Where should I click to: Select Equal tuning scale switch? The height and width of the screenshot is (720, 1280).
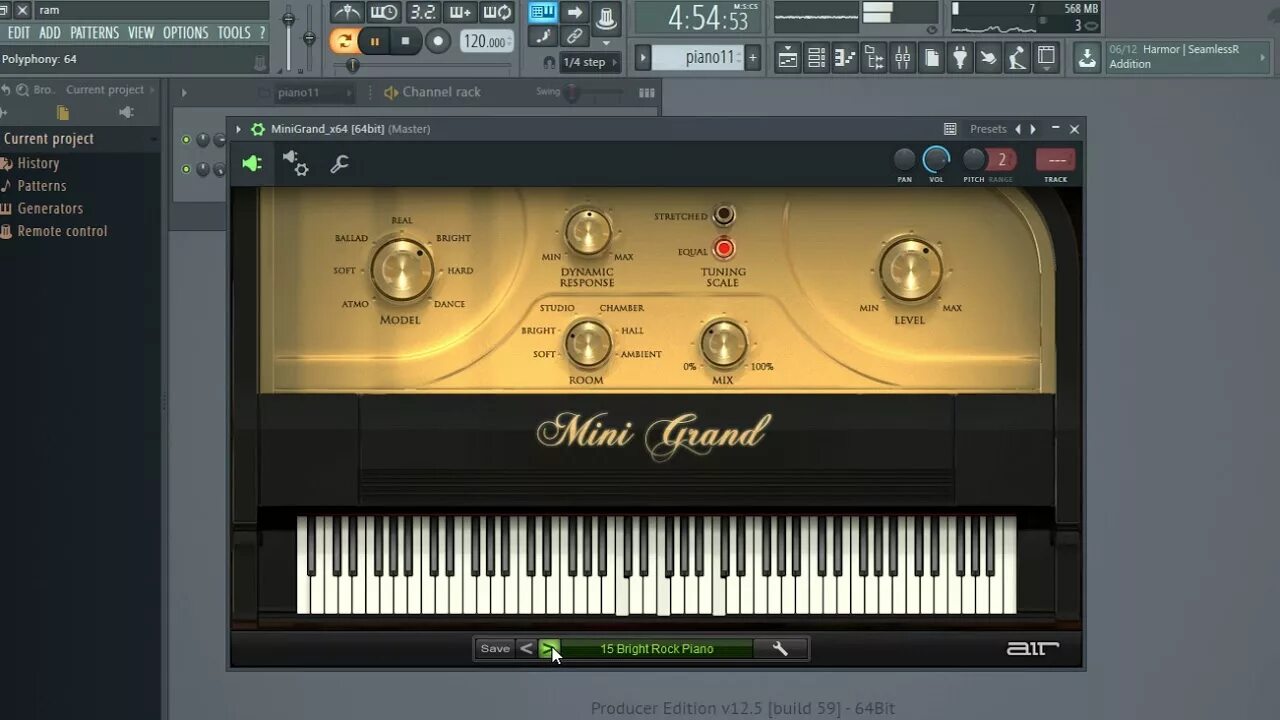(x=724, y=249)
